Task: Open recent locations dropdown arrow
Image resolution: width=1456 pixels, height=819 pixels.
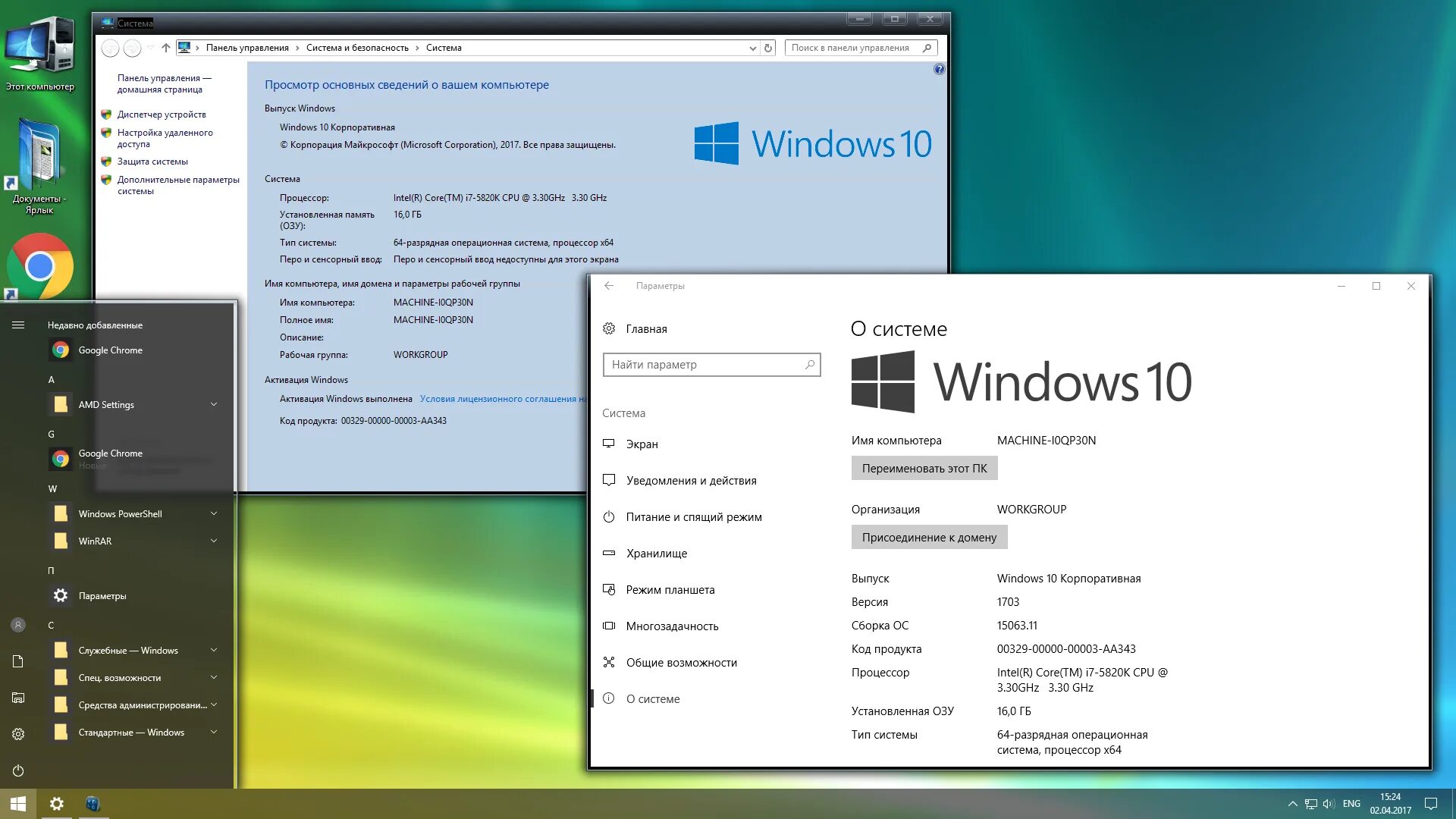Action: [x=150, y=48]
